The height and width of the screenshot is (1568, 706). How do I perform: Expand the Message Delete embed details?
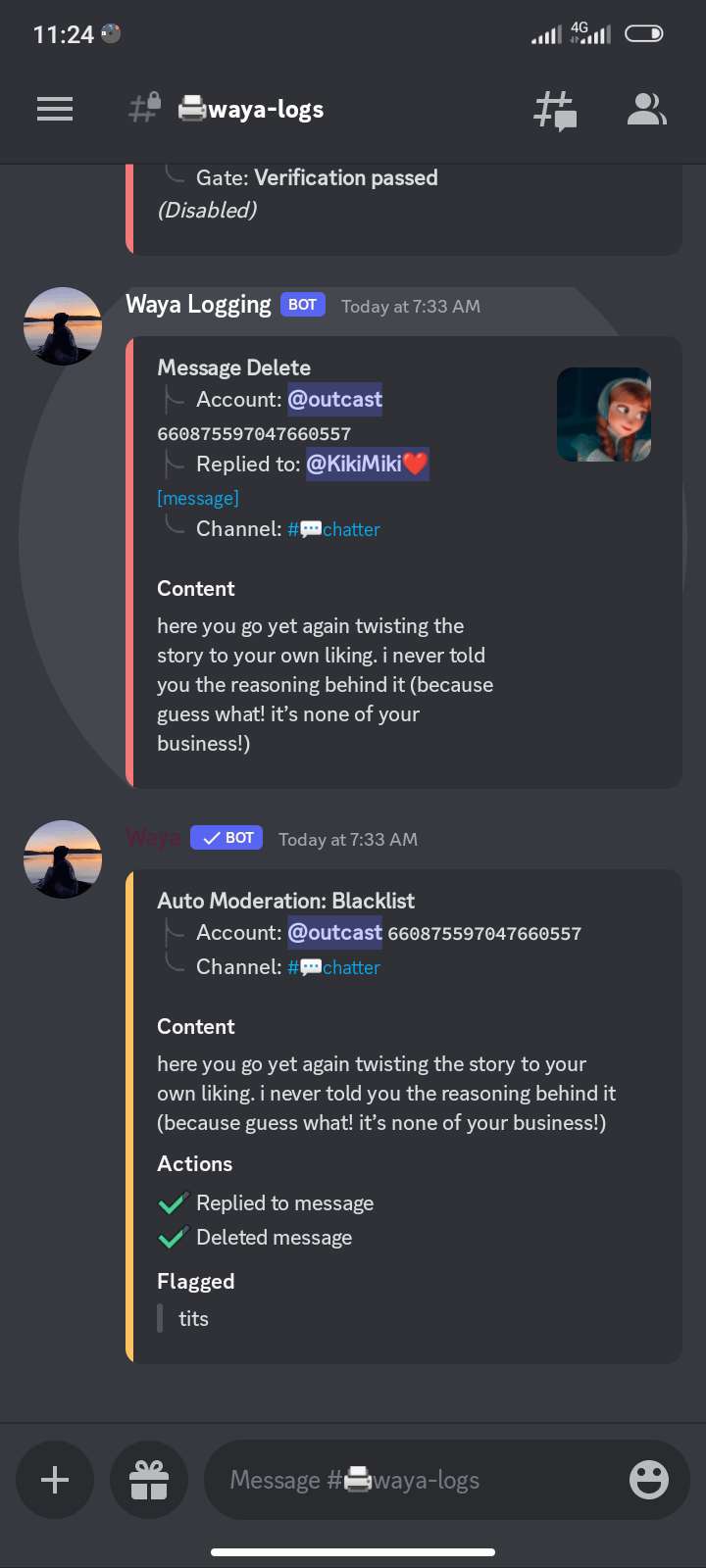coord(233,367)
